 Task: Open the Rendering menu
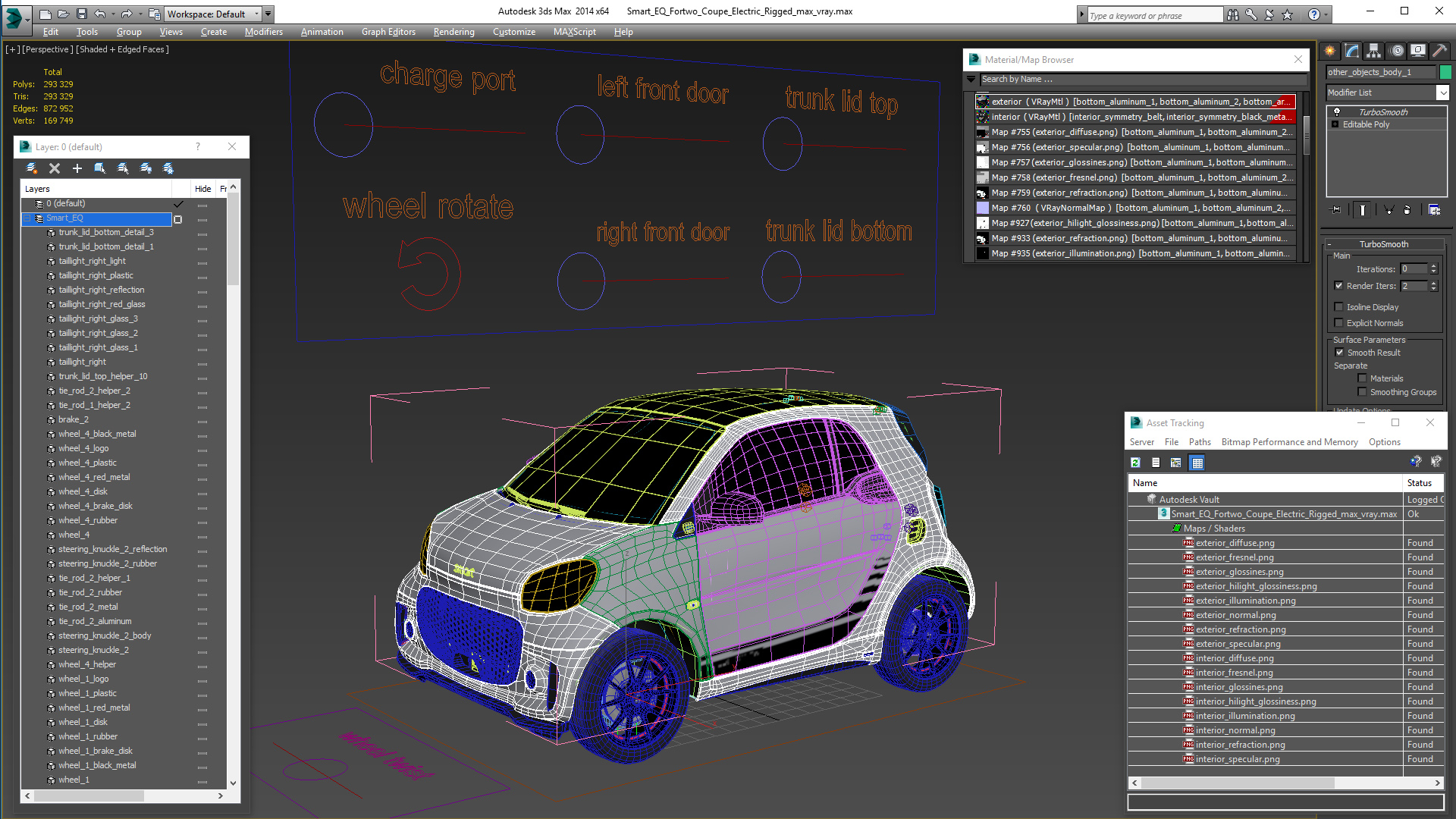coord(453,32)
